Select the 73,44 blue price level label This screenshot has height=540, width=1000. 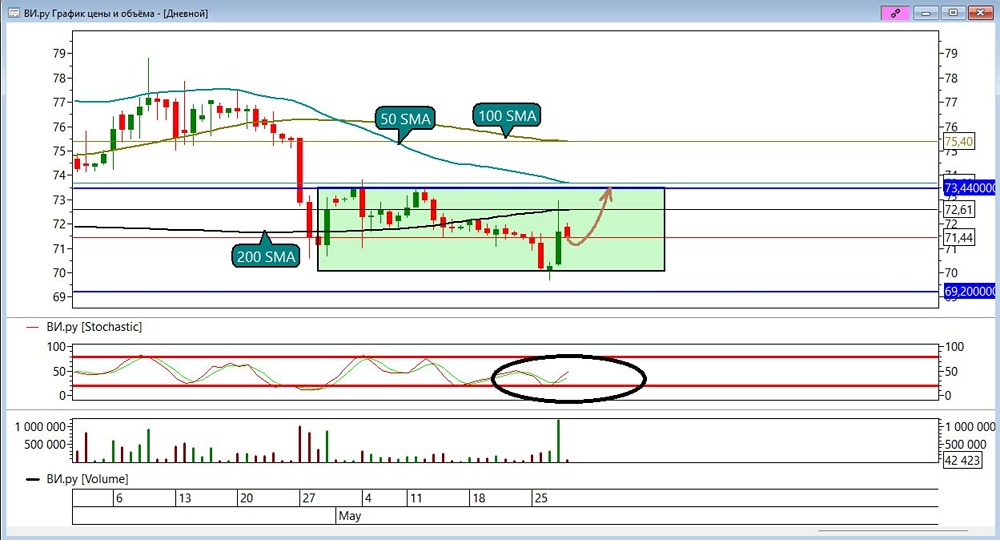969,187
